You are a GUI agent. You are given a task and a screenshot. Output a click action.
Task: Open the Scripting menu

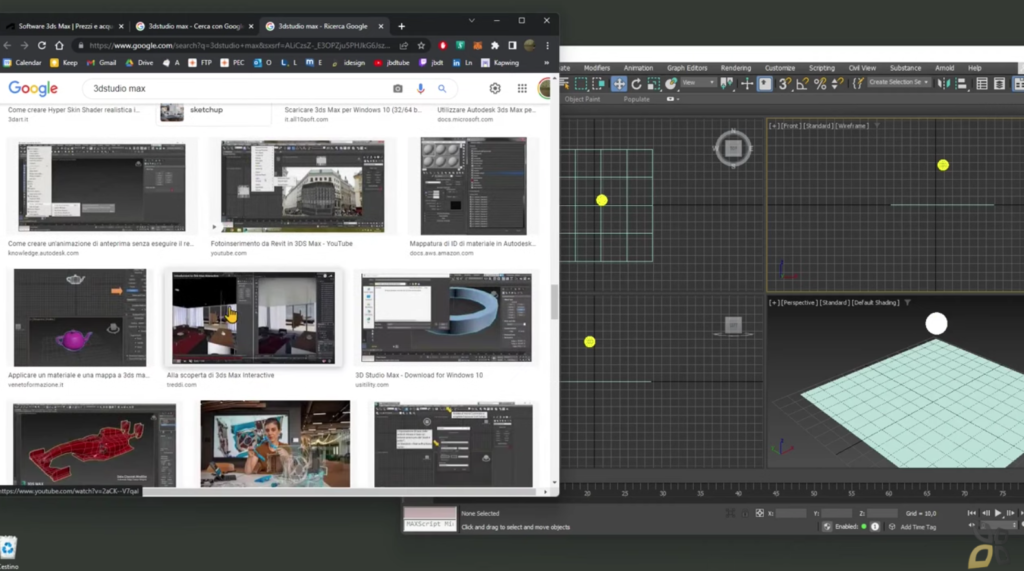point(822,68)
